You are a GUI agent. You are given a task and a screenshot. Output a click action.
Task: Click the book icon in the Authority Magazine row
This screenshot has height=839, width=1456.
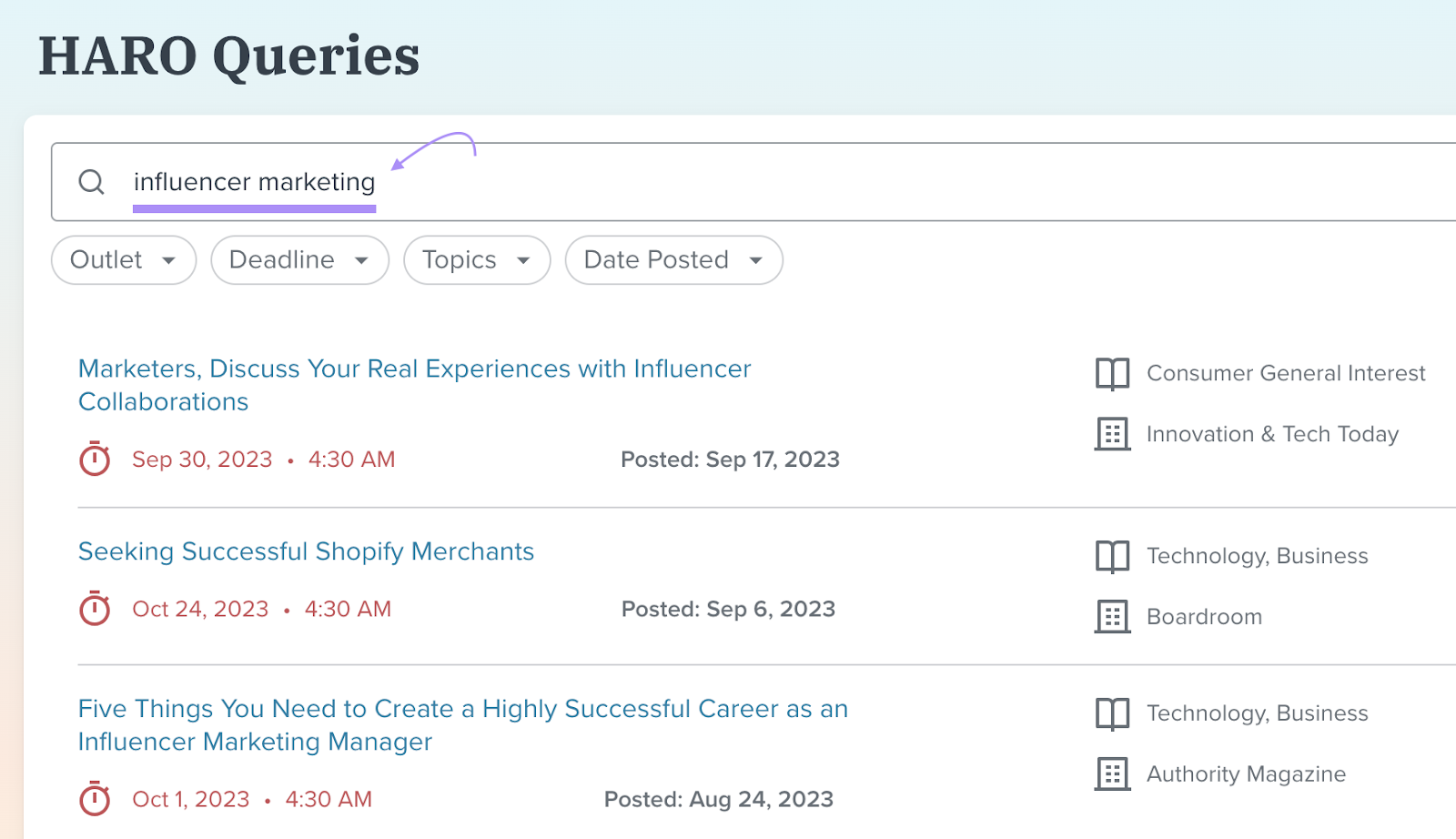click(1111, 713)
